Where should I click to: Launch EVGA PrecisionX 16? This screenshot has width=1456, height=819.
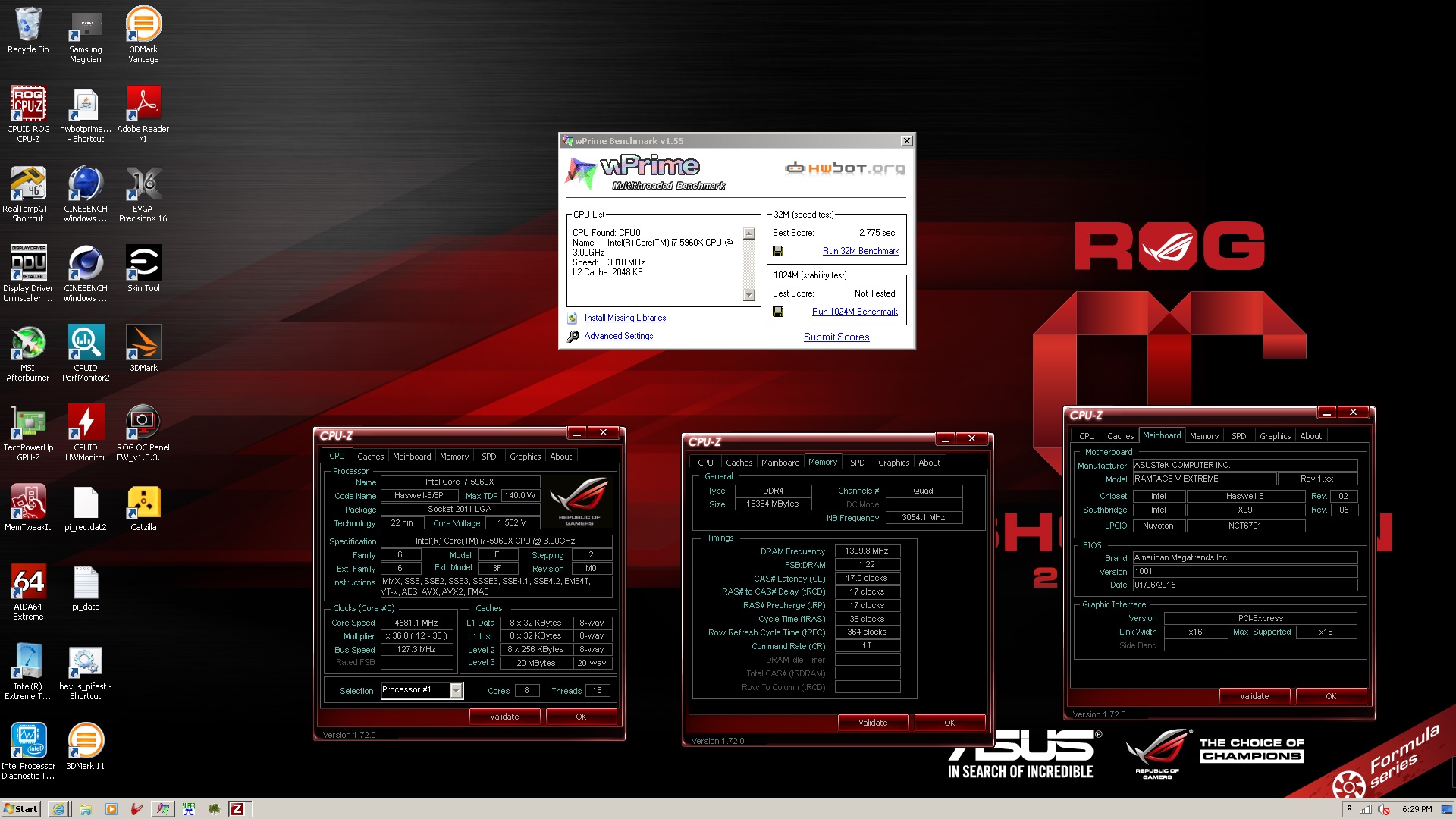click(143, 194)
